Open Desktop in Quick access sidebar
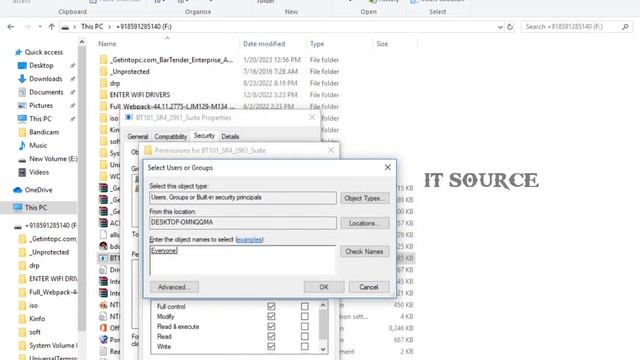The image size is (640, 360). click(x=41, y=65)
